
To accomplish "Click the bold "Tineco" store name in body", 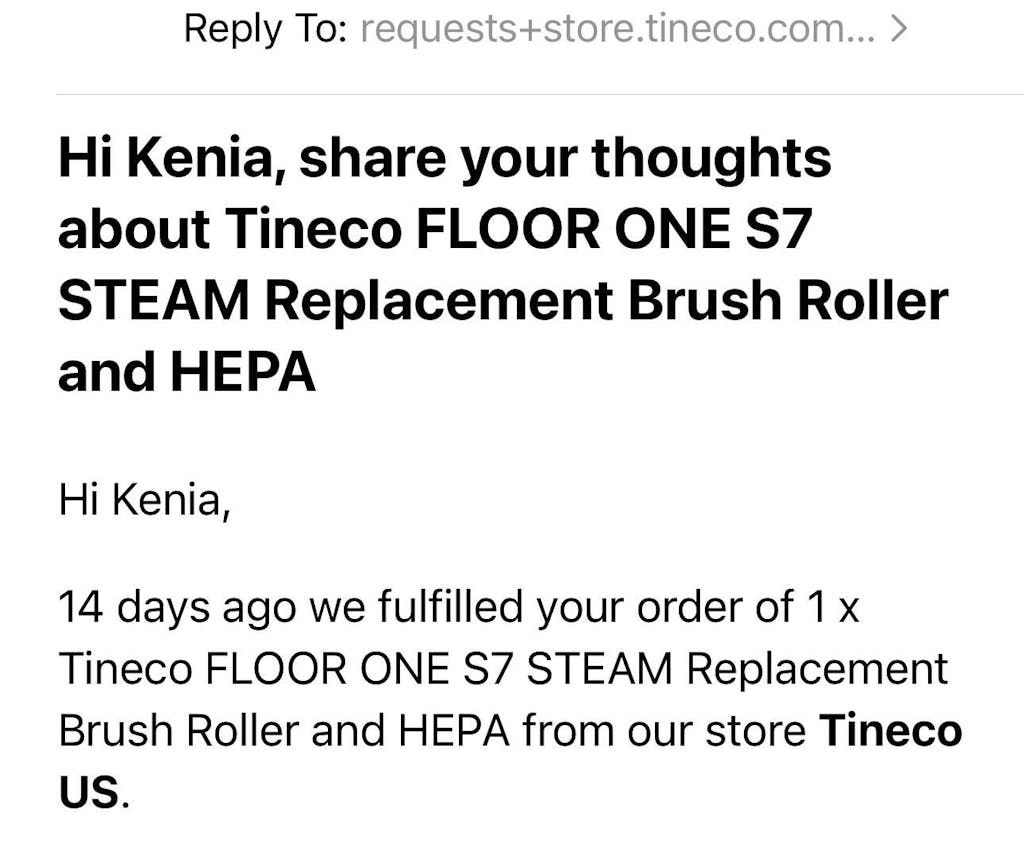I will [890, 731].
